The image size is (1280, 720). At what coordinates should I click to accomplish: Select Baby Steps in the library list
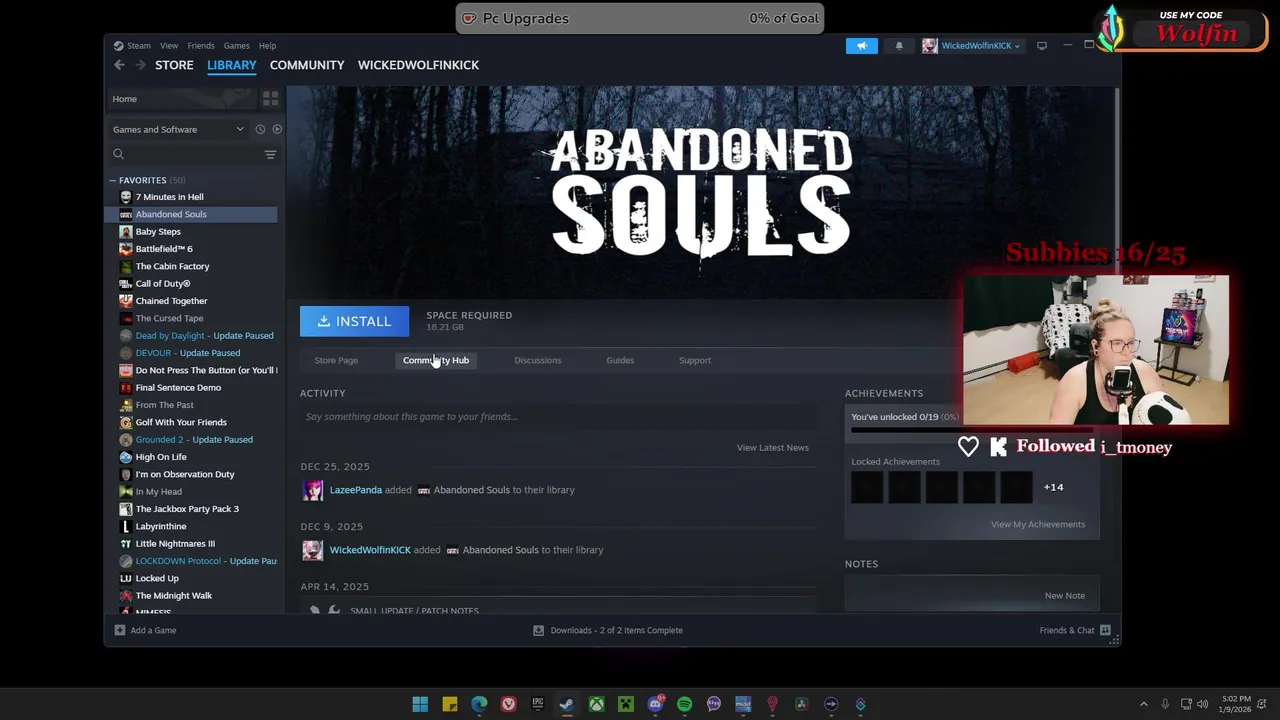pos(158,231)
